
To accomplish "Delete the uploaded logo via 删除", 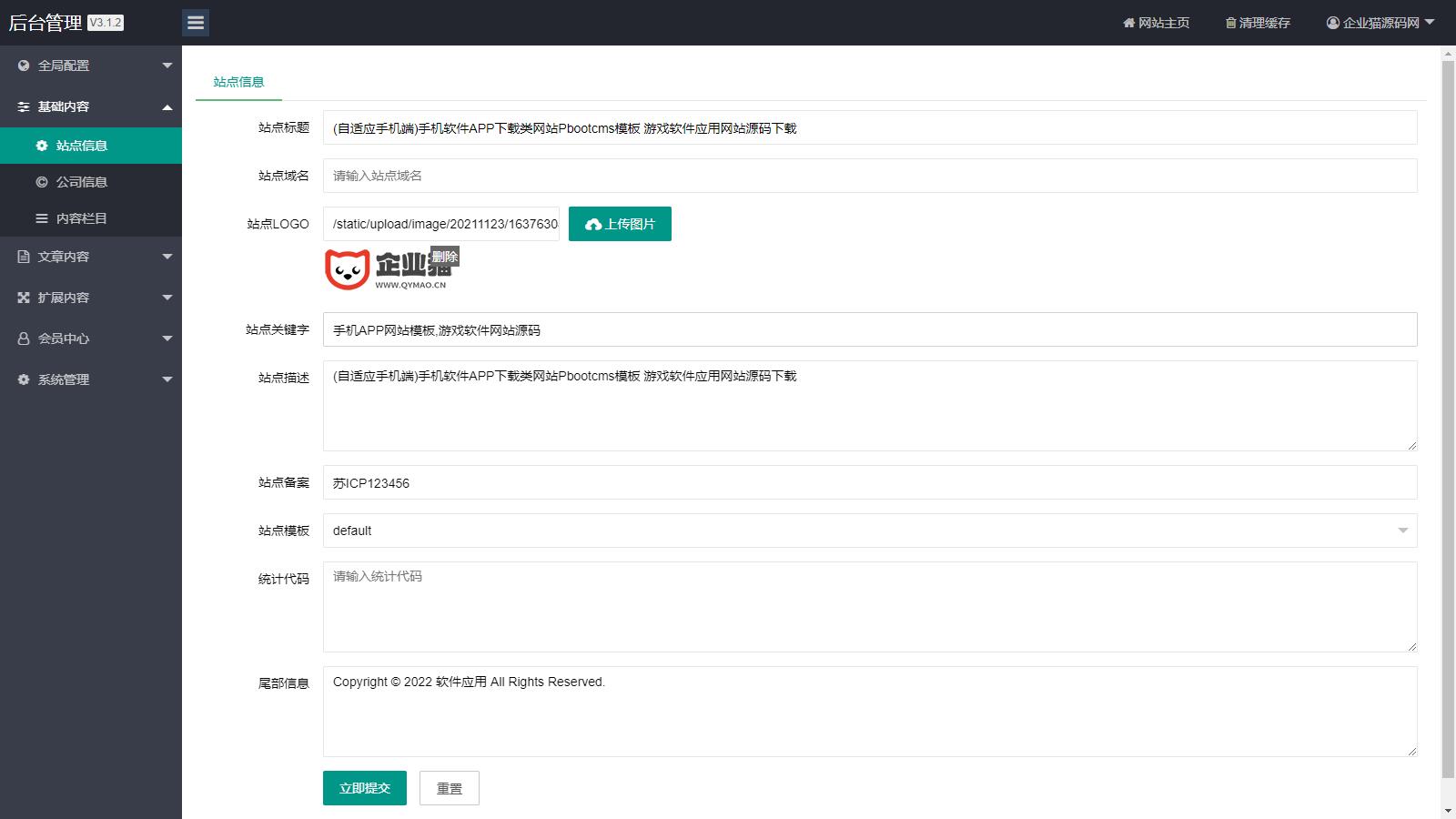I will pyautogui.click(x=445, y=257).
